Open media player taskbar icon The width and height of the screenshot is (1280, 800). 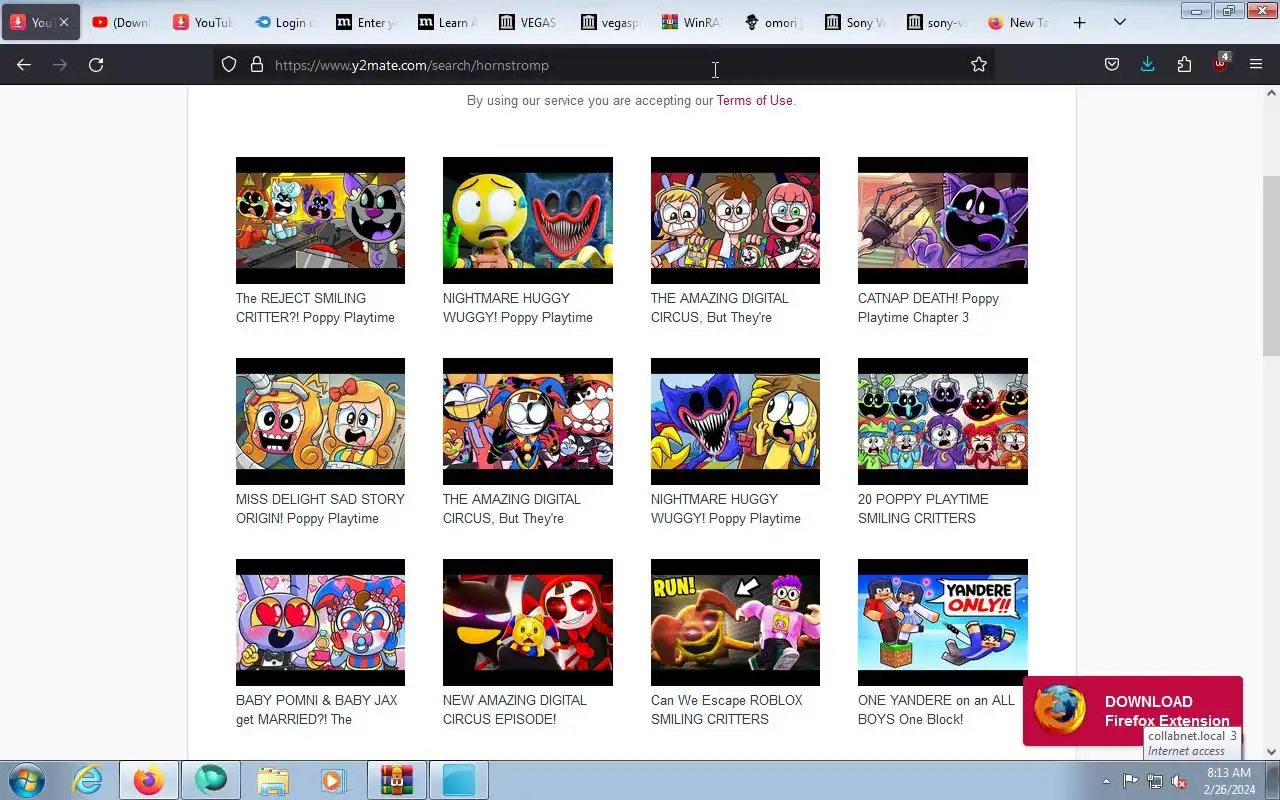[x=333, y=780]
